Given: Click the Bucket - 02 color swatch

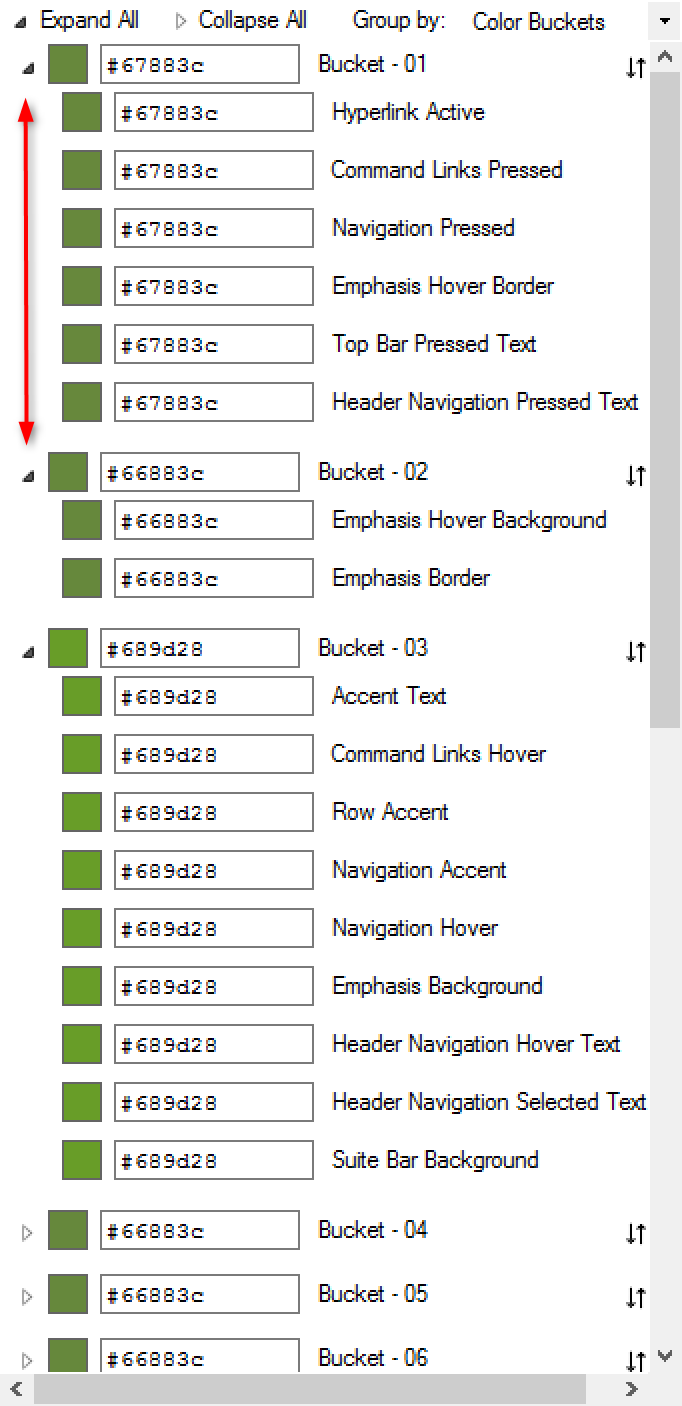Looking at the screenshot, I should [68, 472].
